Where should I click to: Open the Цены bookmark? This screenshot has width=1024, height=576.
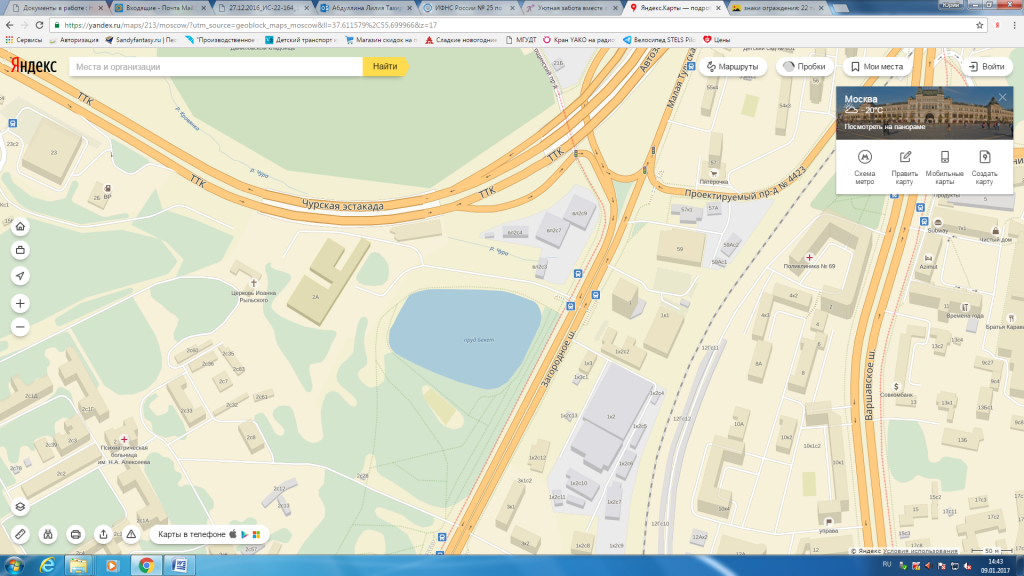pos(716,40)
